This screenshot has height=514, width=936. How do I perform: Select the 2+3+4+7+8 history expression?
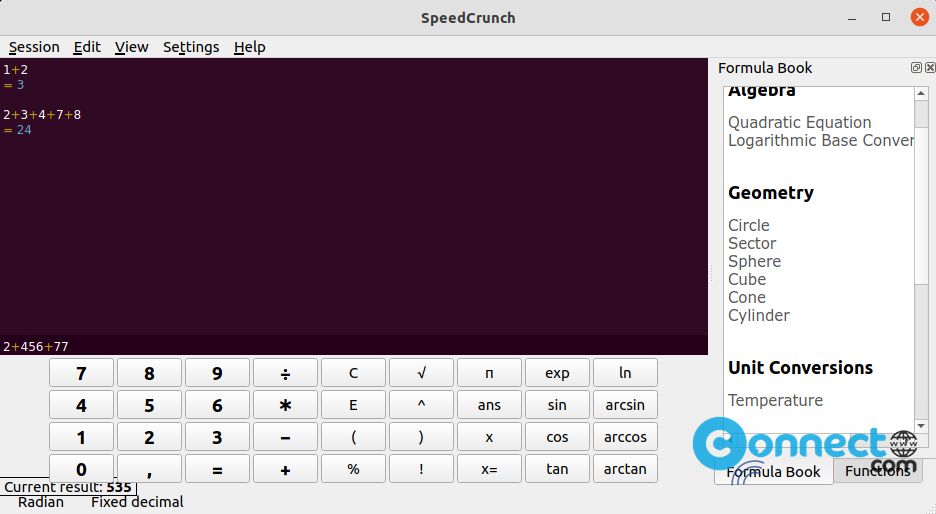pyautogui.click(x=42, y=115)
